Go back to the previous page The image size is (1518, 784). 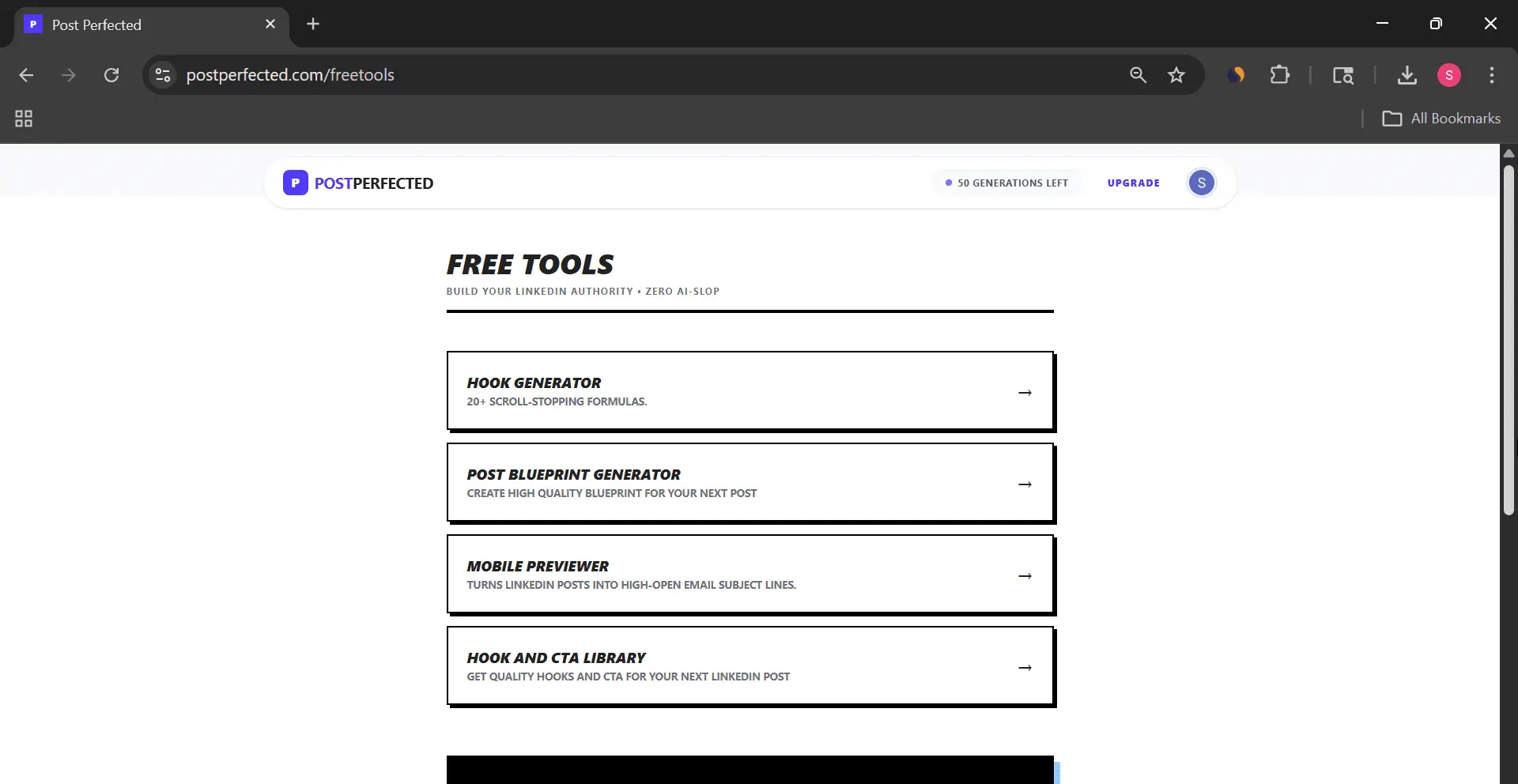coord(26,75)
